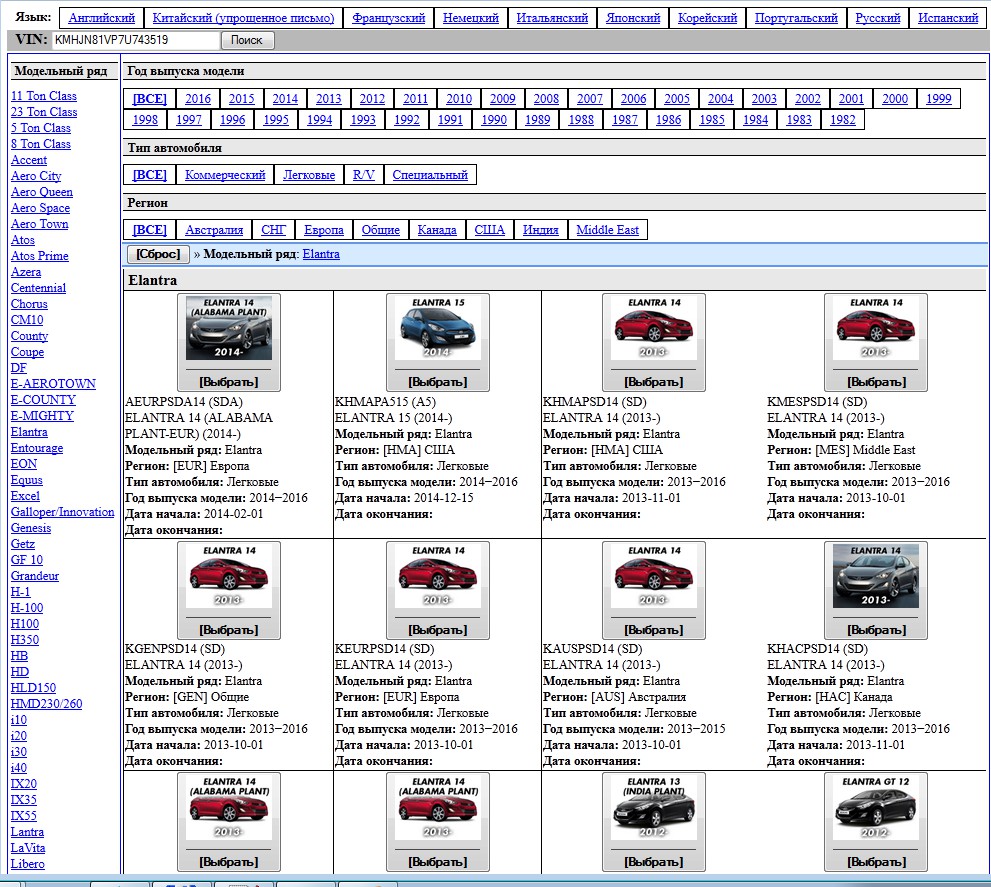Open the Elantra 13 India Plant thumbnail

(x=653, y=808)
